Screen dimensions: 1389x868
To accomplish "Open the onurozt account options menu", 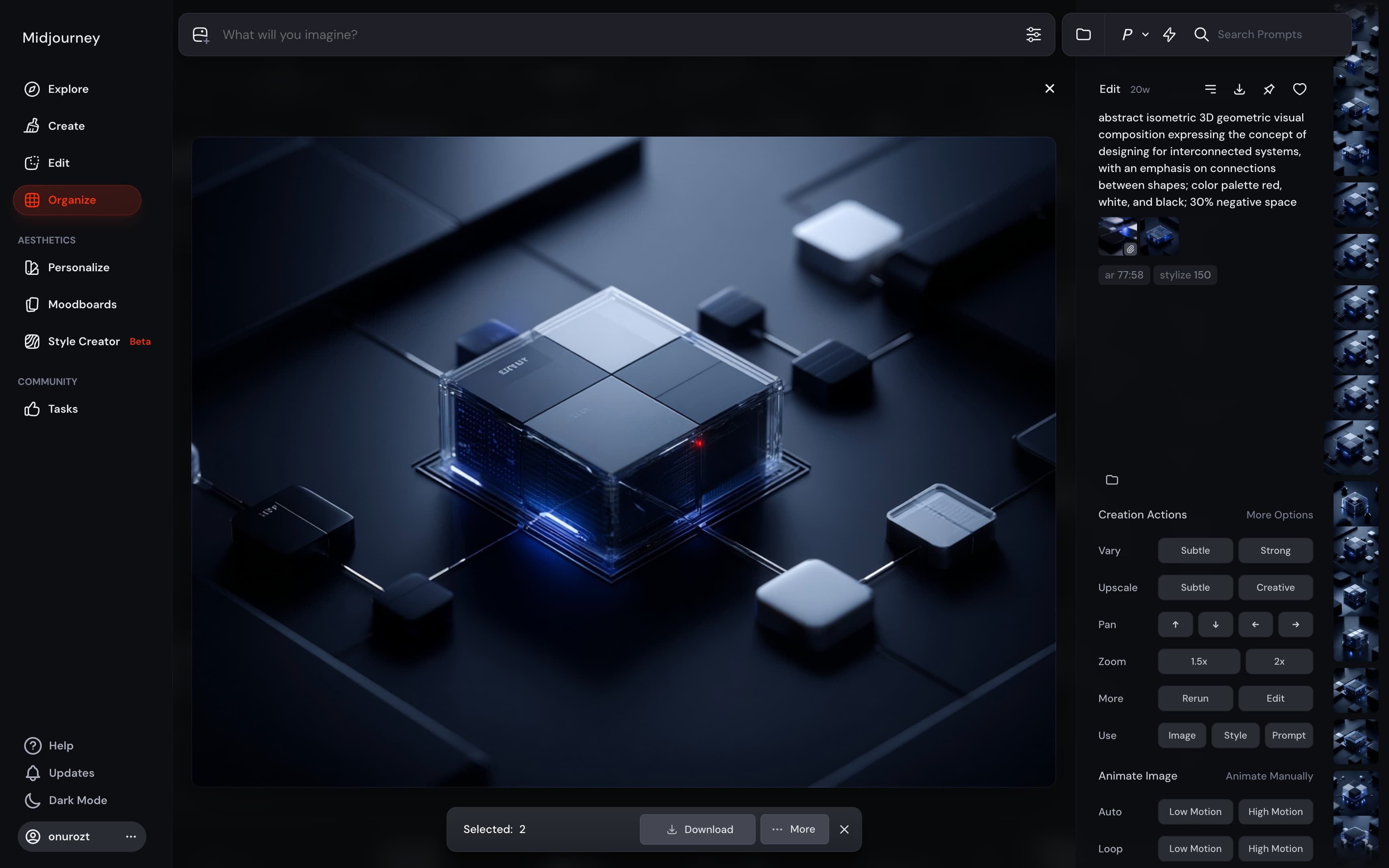I will pos(131,836).
